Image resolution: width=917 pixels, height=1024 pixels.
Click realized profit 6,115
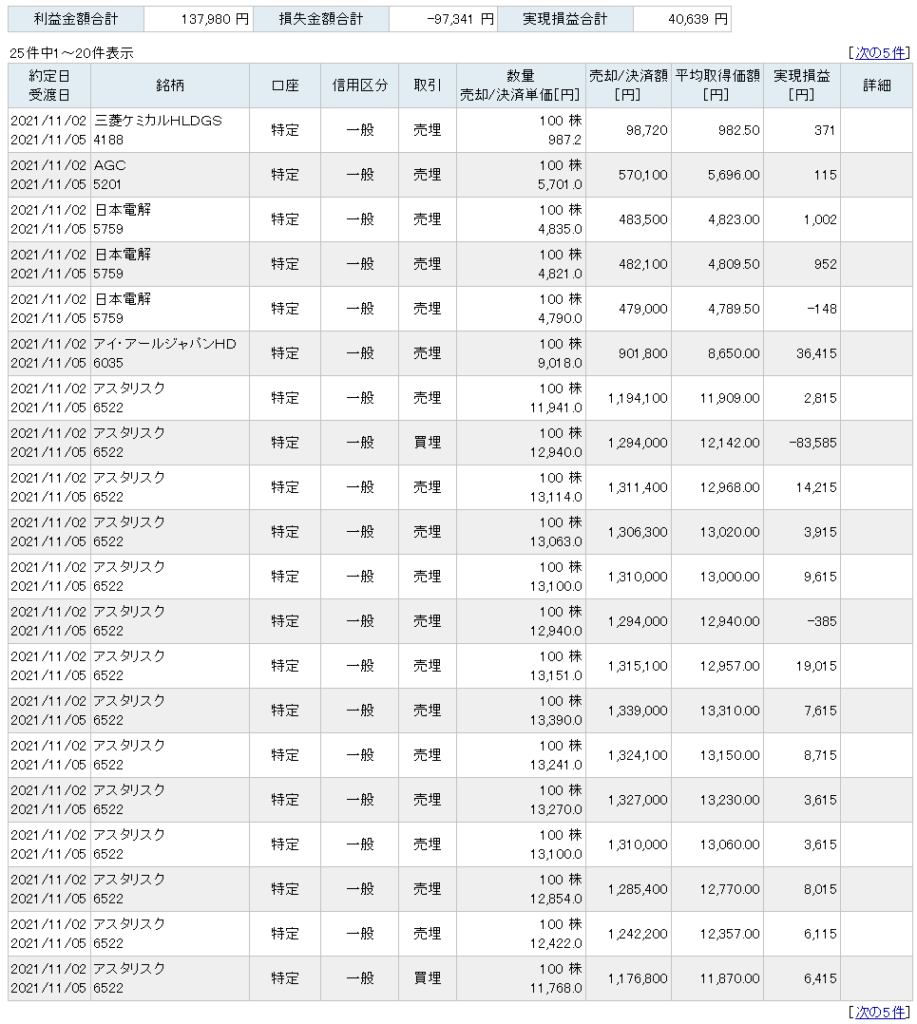tap(820, 934)
